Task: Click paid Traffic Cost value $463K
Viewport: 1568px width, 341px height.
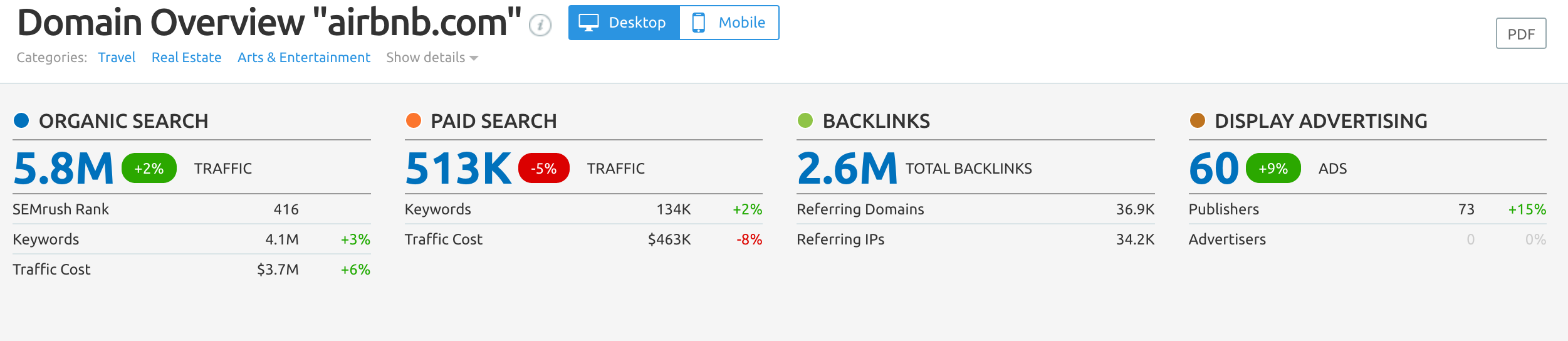Action: 669,239
